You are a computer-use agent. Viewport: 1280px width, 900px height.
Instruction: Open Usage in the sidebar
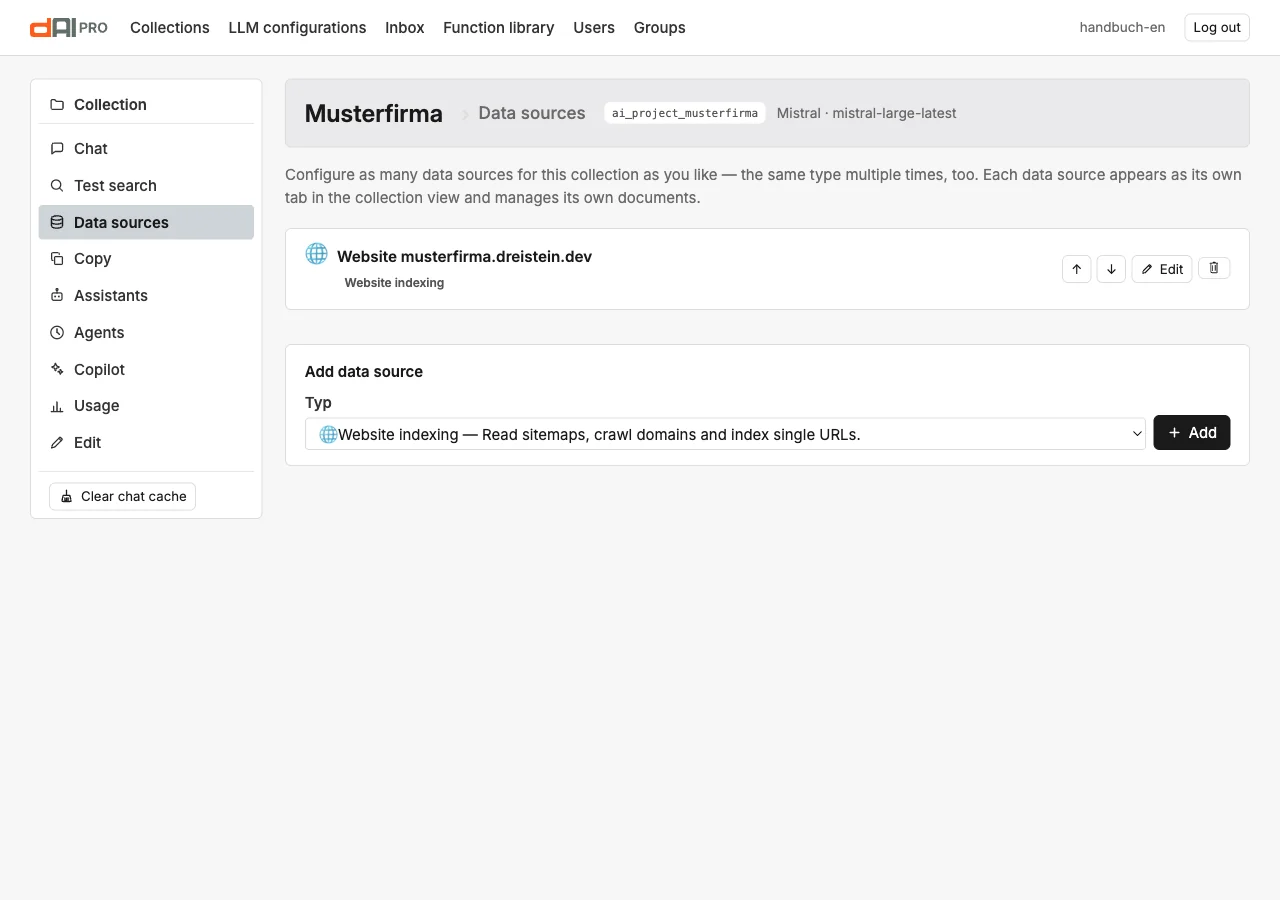[146, 406]
